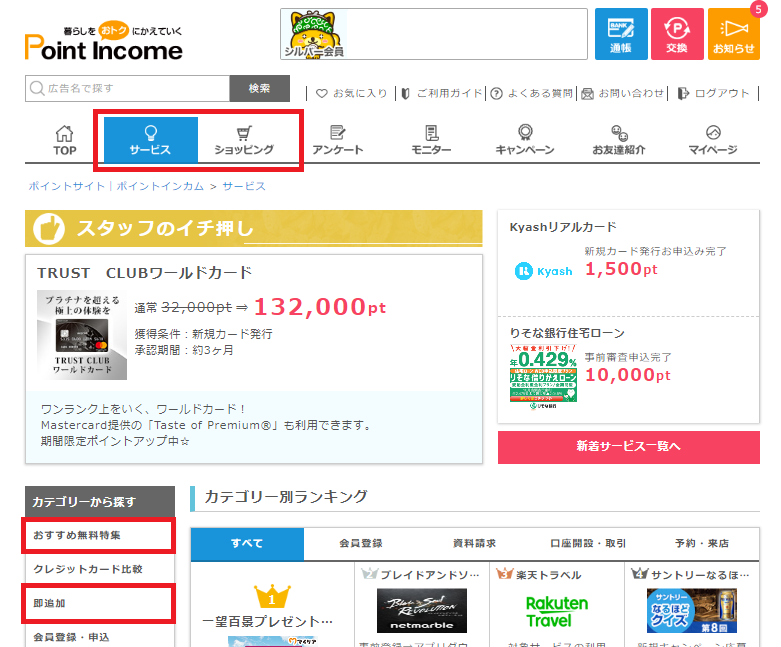Image resolution: width=781 pixels, height=647 pixels.
Task: Select the マイページ navigation tab
Action: point(713,140)
